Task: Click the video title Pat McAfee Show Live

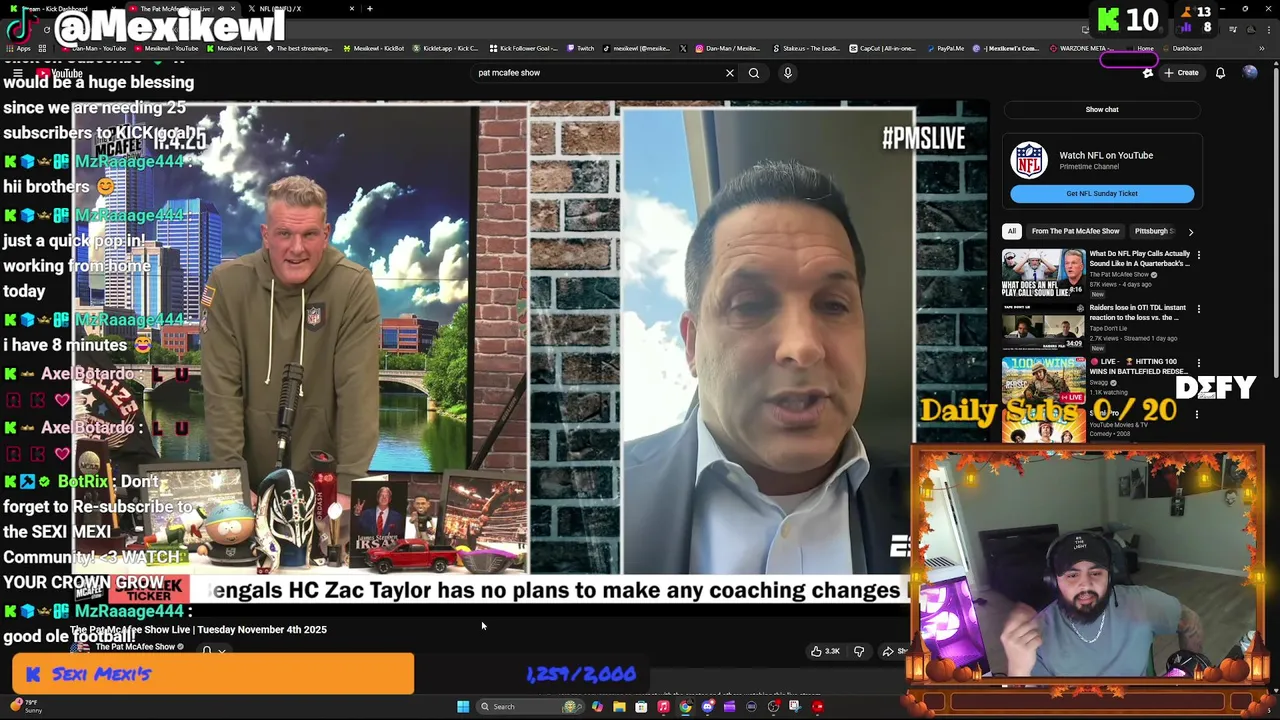Action: click(x=198, y=629)
